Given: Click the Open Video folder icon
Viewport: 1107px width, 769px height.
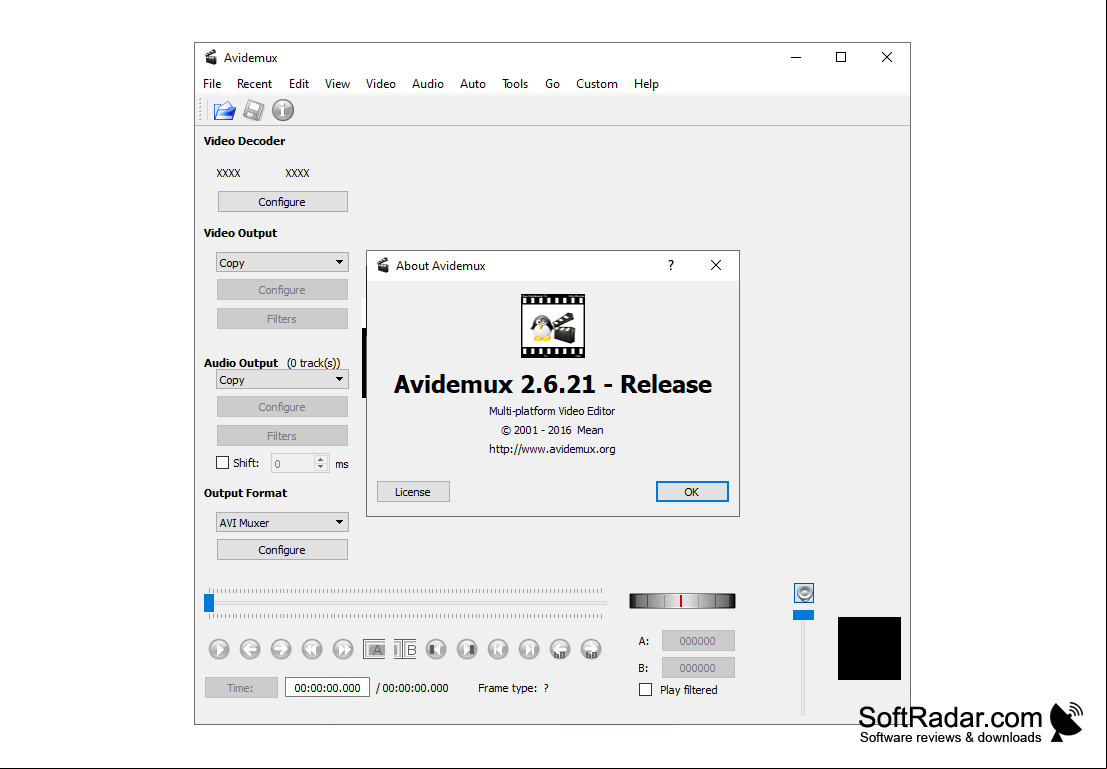Looking at the screenshot, I should [x=225, y=110].
